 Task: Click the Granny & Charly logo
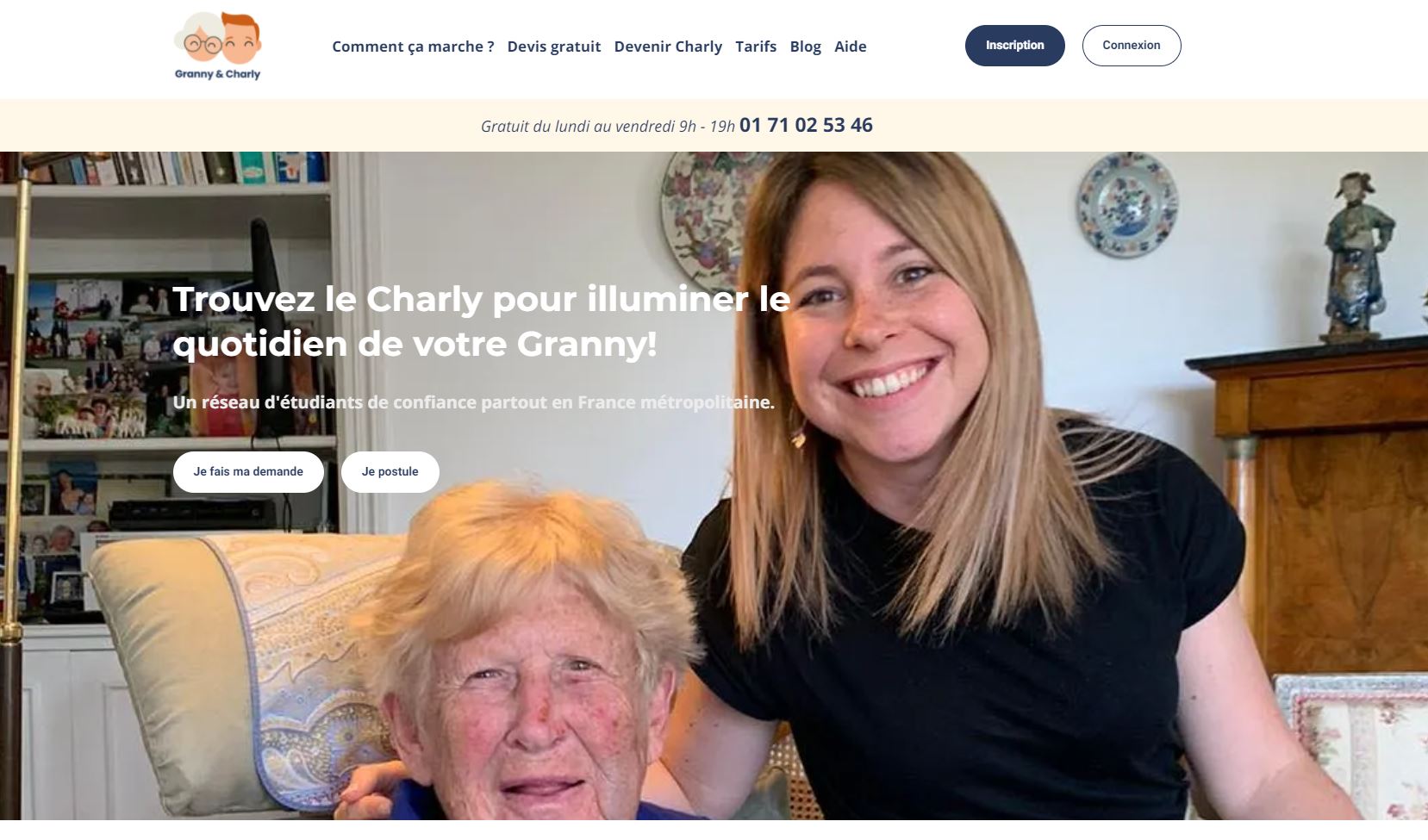(x=217, y=46)
